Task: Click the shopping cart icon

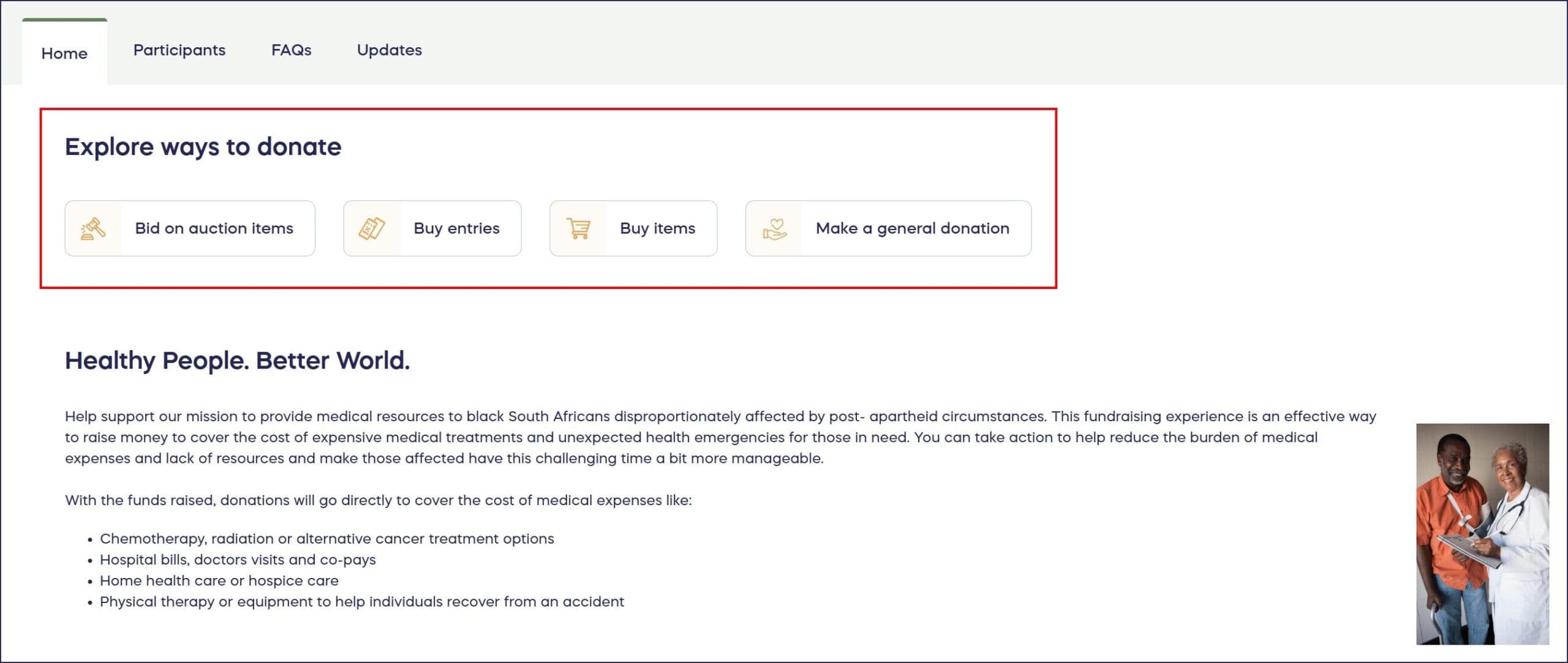Action: pyautogui.click(x=578, y=228)
